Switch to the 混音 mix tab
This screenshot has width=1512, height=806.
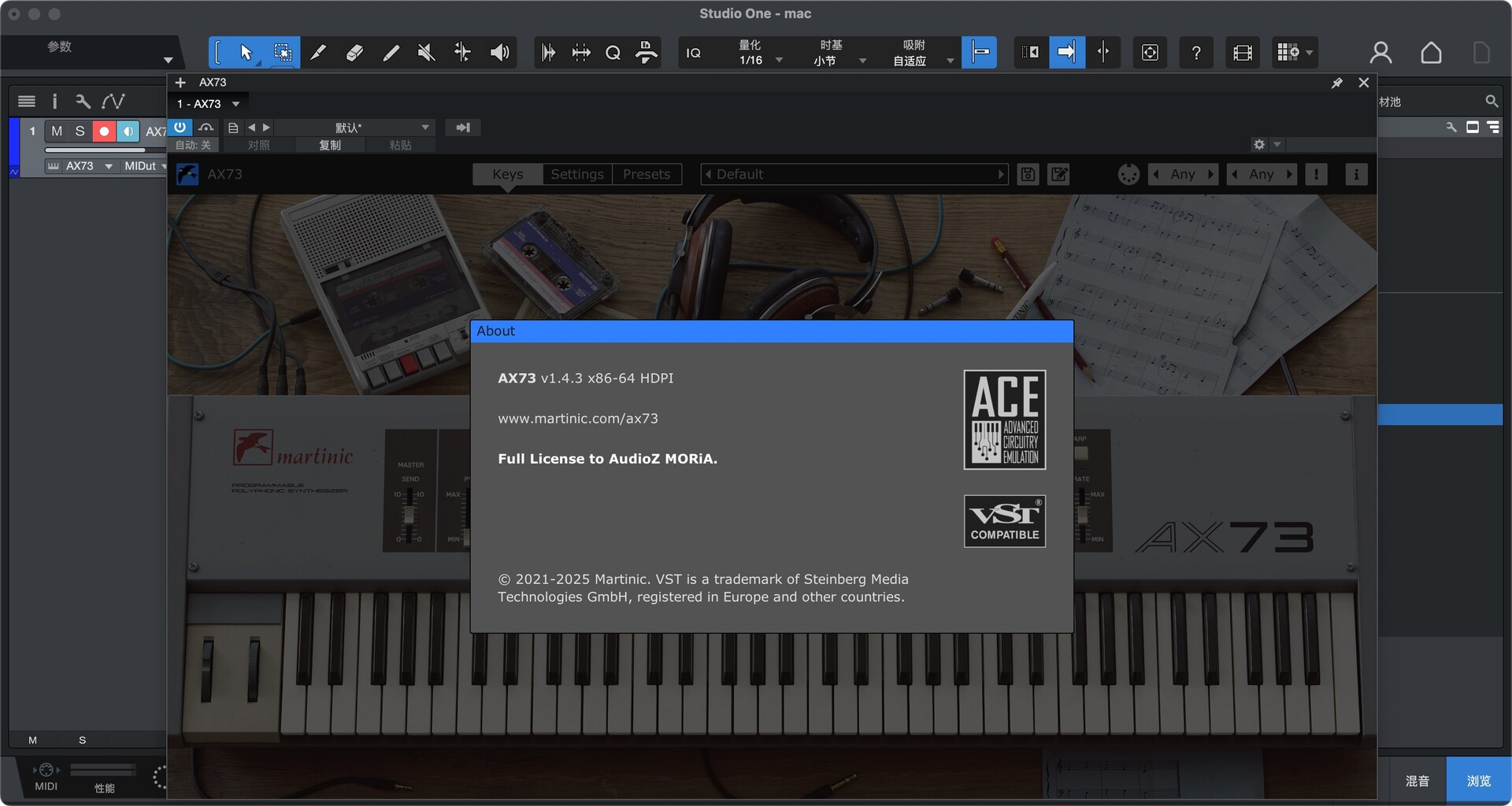1417,781
